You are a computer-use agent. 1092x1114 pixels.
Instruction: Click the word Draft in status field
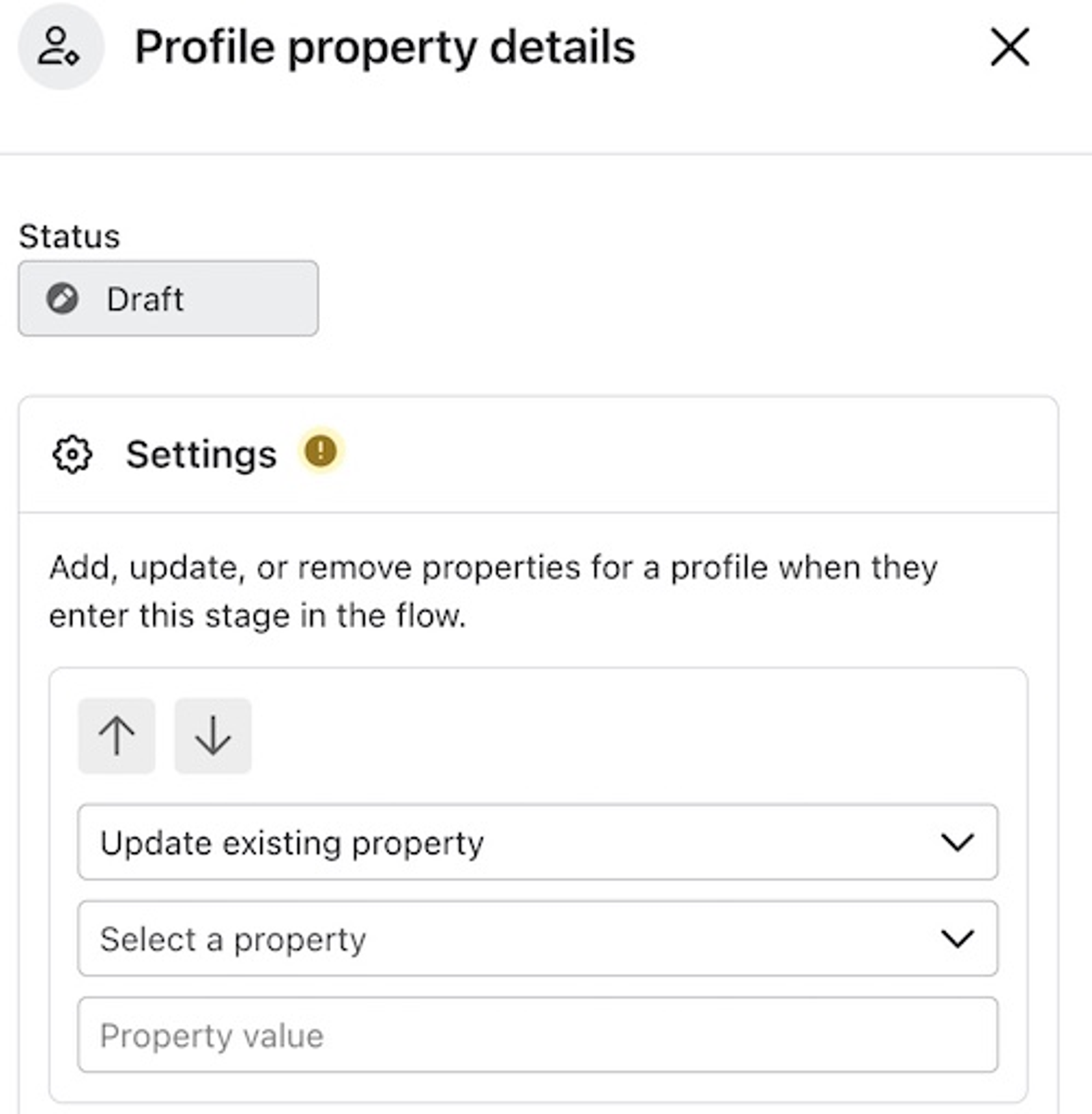[x=145, y=299]
